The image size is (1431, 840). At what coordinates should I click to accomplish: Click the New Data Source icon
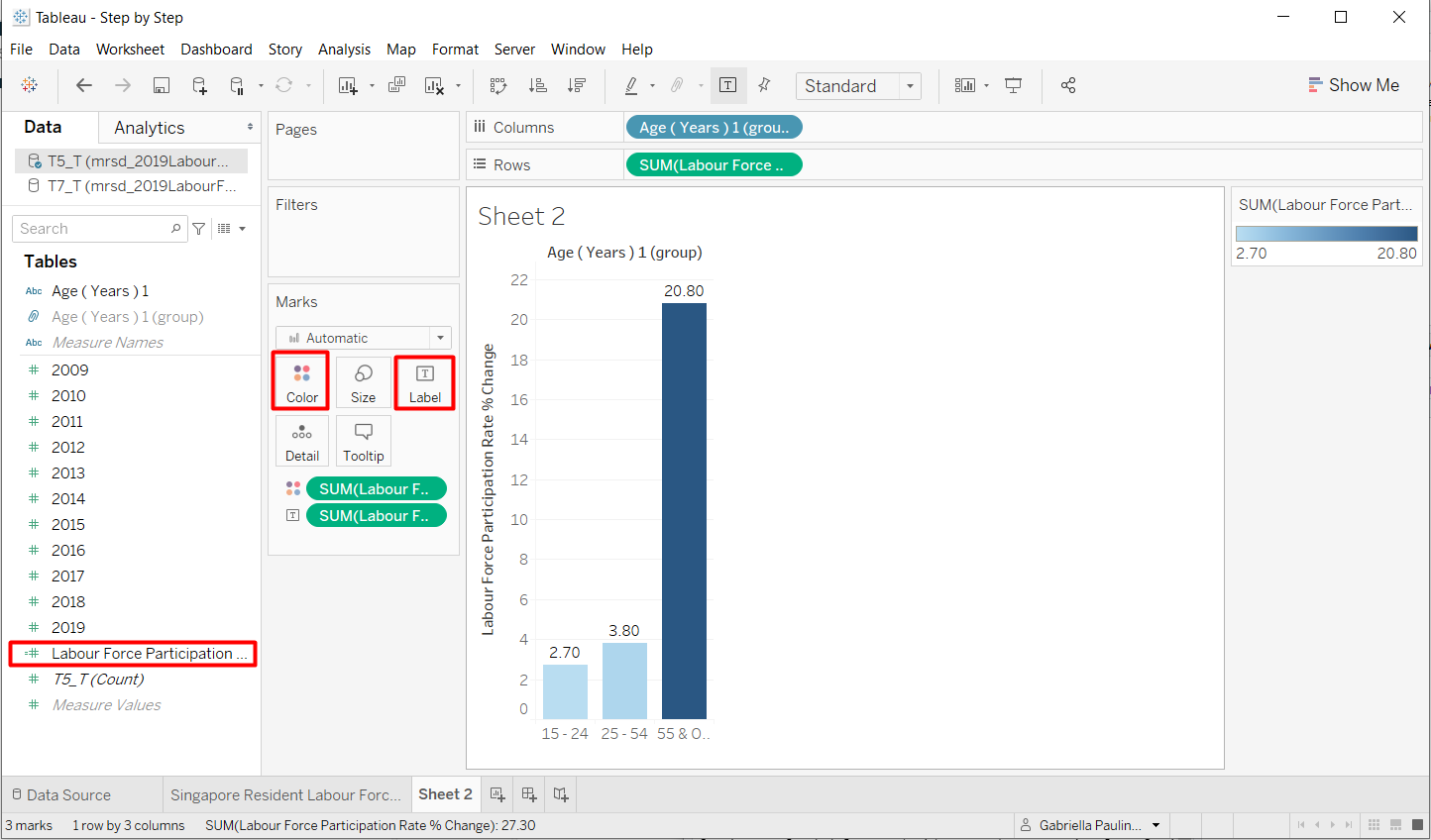tap(199, 86)
